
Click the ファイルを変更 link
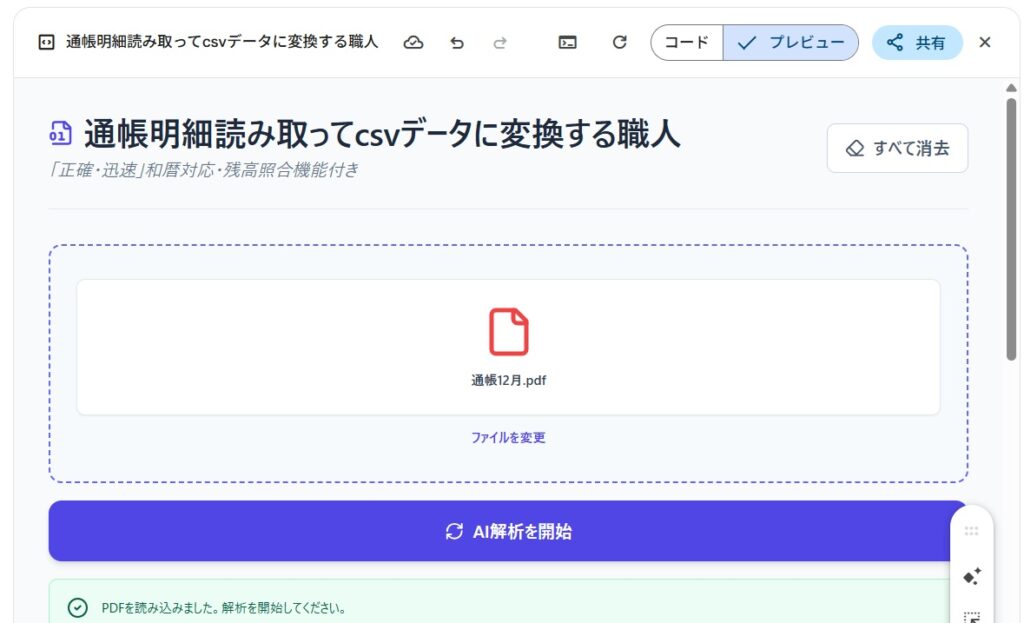point(508,437)
